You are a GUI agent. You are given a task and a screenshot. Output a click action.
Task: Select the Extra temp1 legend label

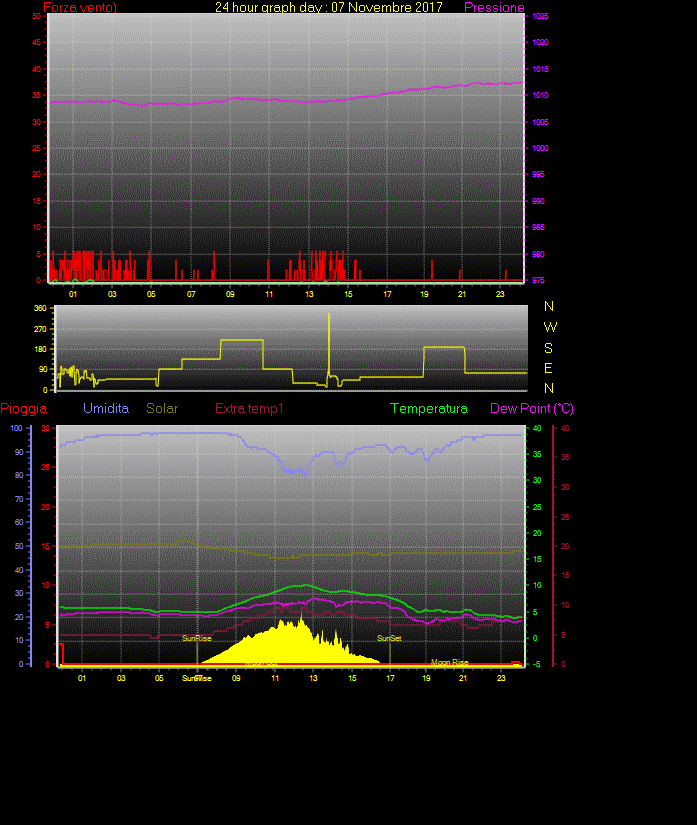[250, 409]
